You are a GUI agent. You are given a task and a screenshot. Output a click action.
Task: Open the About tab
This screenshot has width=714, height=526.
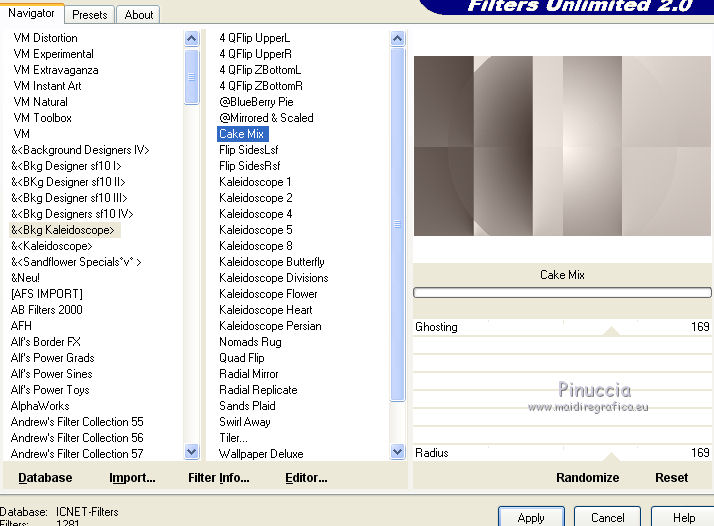139,15
